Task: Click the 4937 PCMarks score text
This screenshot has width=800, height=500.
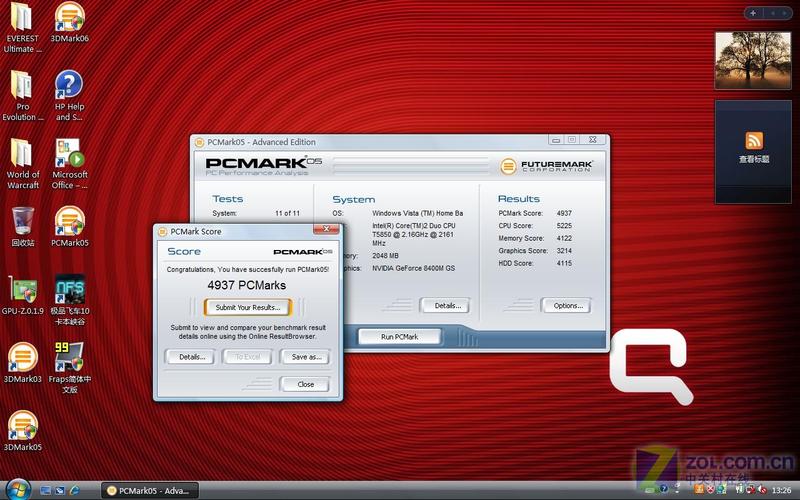Action: coord(247,285)
